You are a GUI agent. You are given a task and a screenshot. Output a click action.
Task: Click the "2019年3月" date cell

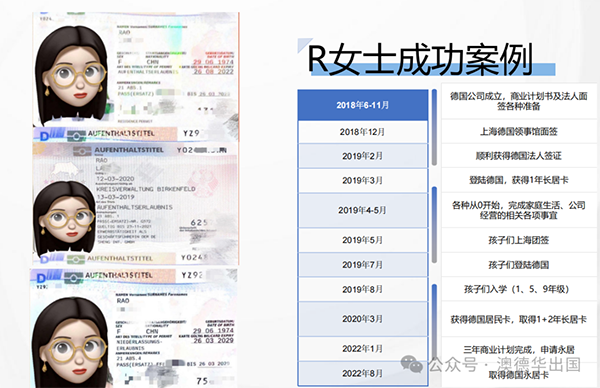click(363, 181)
